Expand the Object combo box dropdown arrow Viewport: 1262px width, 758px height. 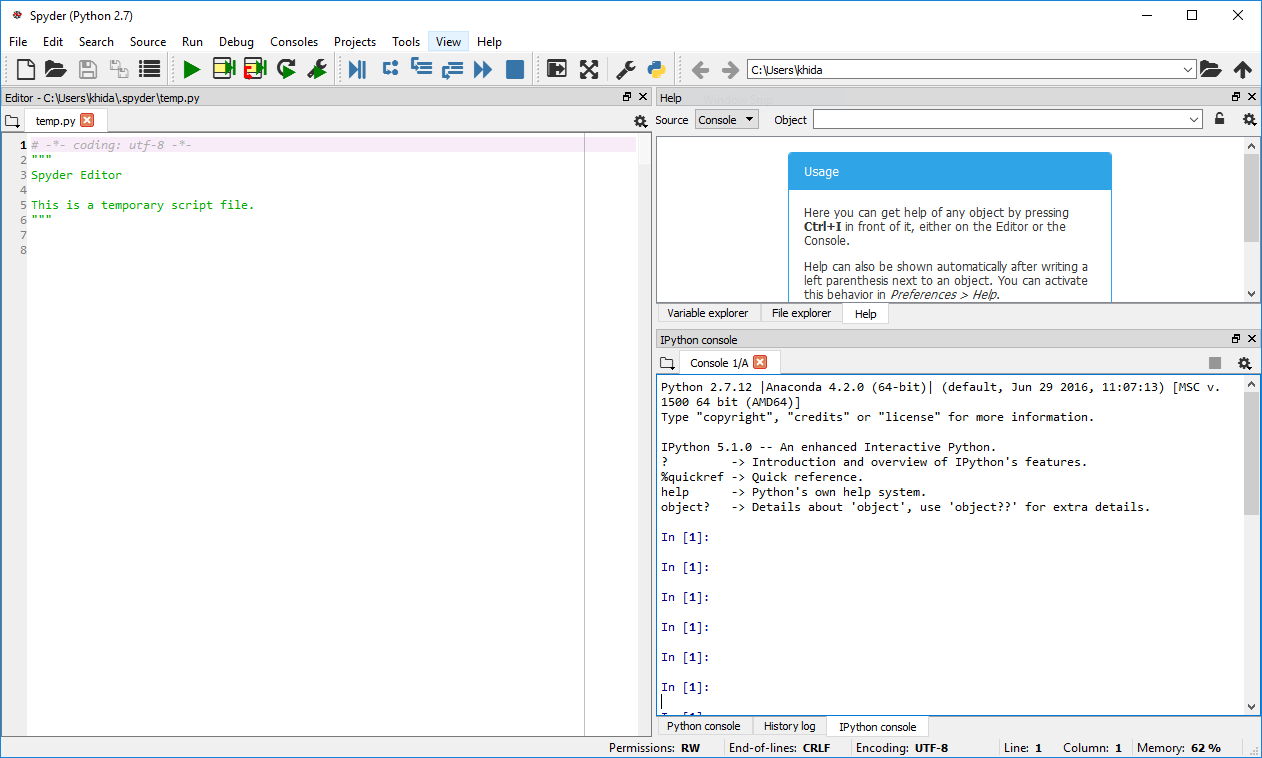click(x=1194, y=120)
